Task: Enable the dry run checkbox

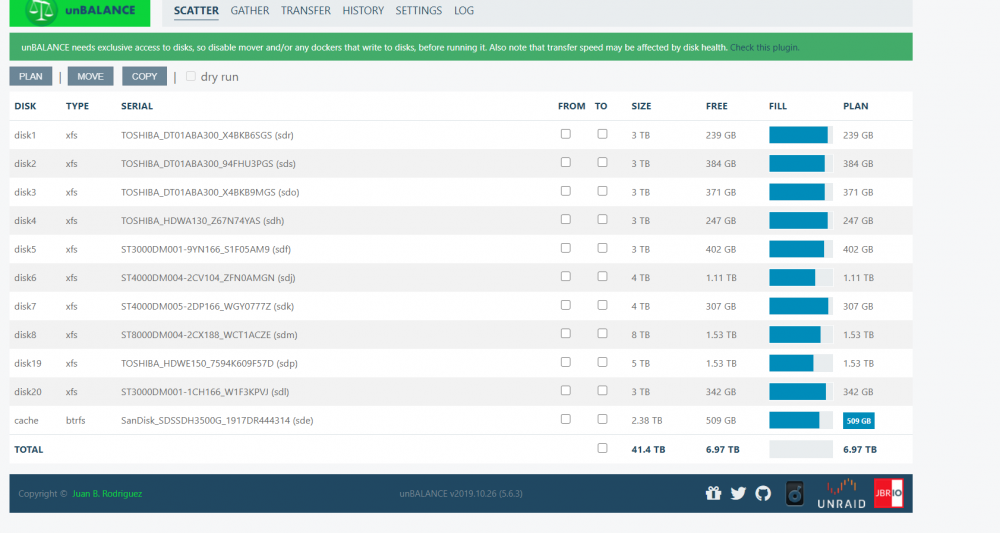Action: pyautogui.click(x=191, y=77)
